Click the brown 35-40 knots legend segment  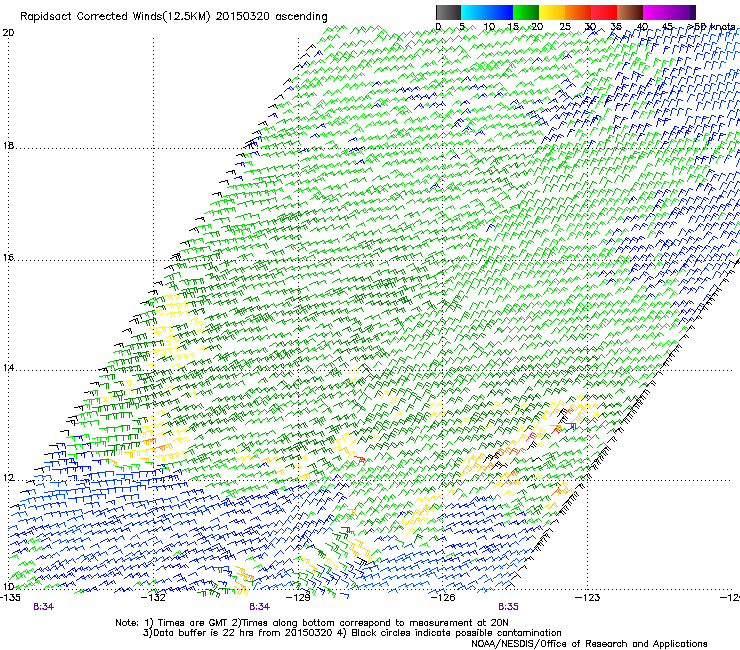(630, 12)
